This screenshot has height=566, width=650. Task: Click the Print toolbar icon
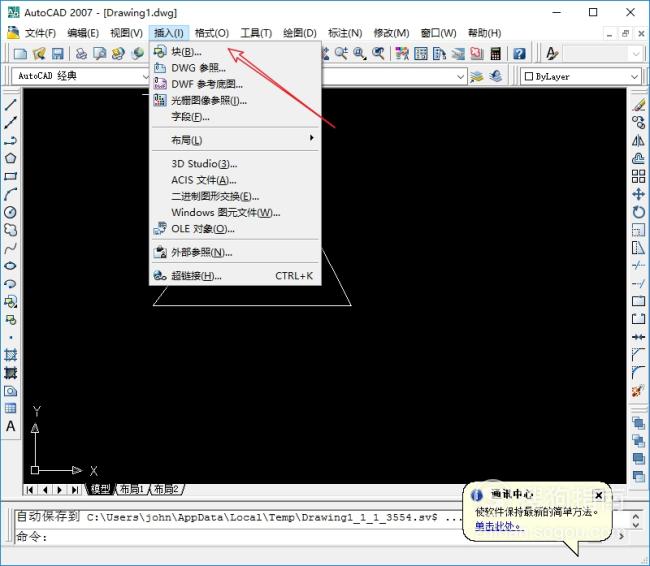81,53
